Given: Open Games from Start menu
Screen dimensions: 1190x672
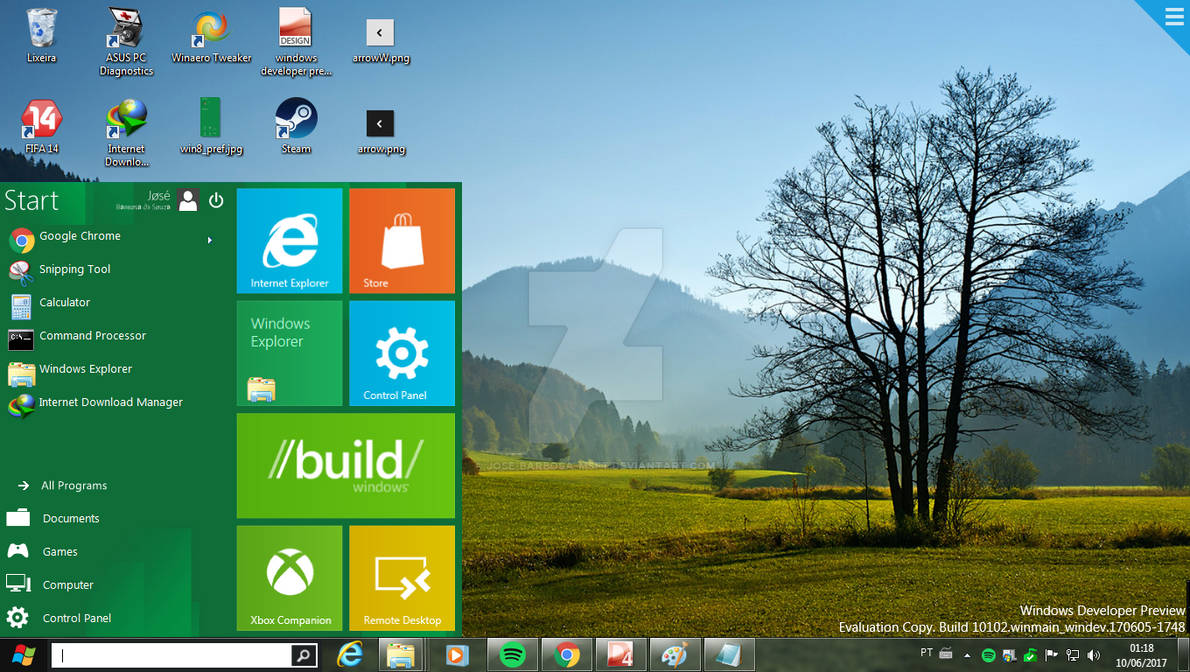Looking at the screenshot, I should [x=42, y=551].
